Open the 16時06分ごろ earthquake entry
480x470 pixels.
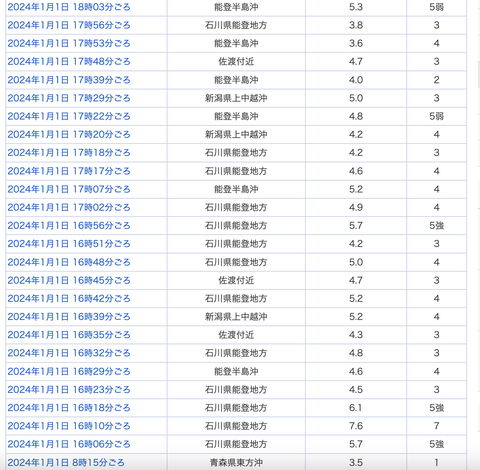[x=69, y=444]
